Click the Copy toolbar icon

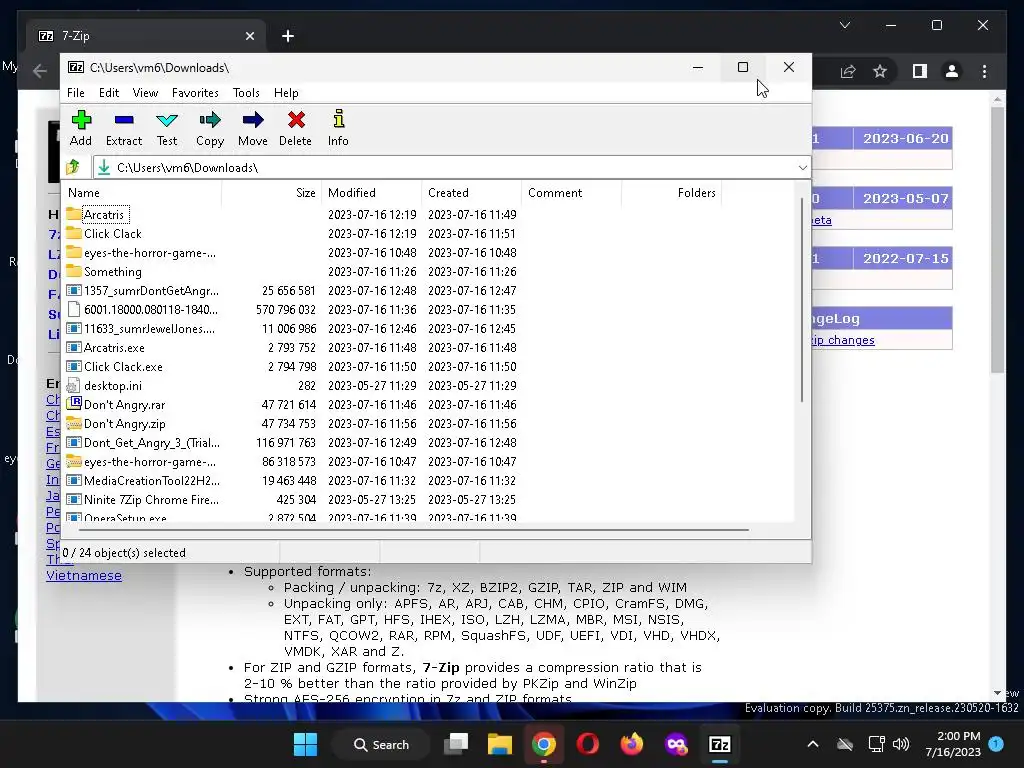(210, 120)
